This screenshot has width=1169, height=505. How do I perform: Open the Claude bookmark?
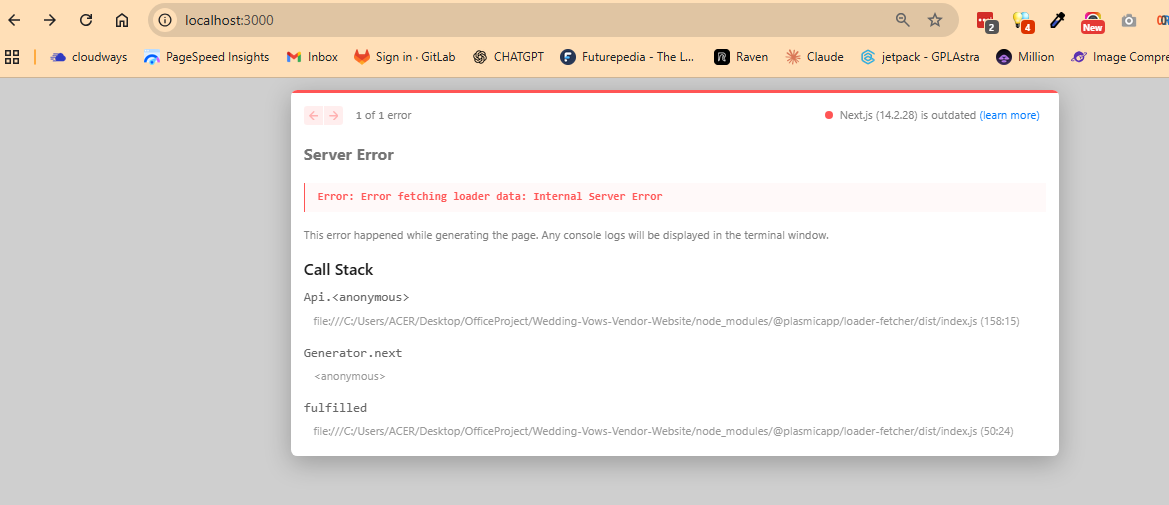click(x=814, y=57)
